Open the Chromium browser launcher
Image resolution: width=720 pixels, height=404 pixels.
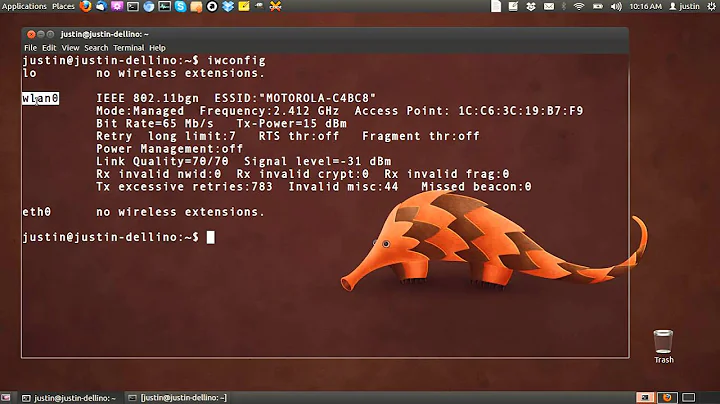coord(149,6)
